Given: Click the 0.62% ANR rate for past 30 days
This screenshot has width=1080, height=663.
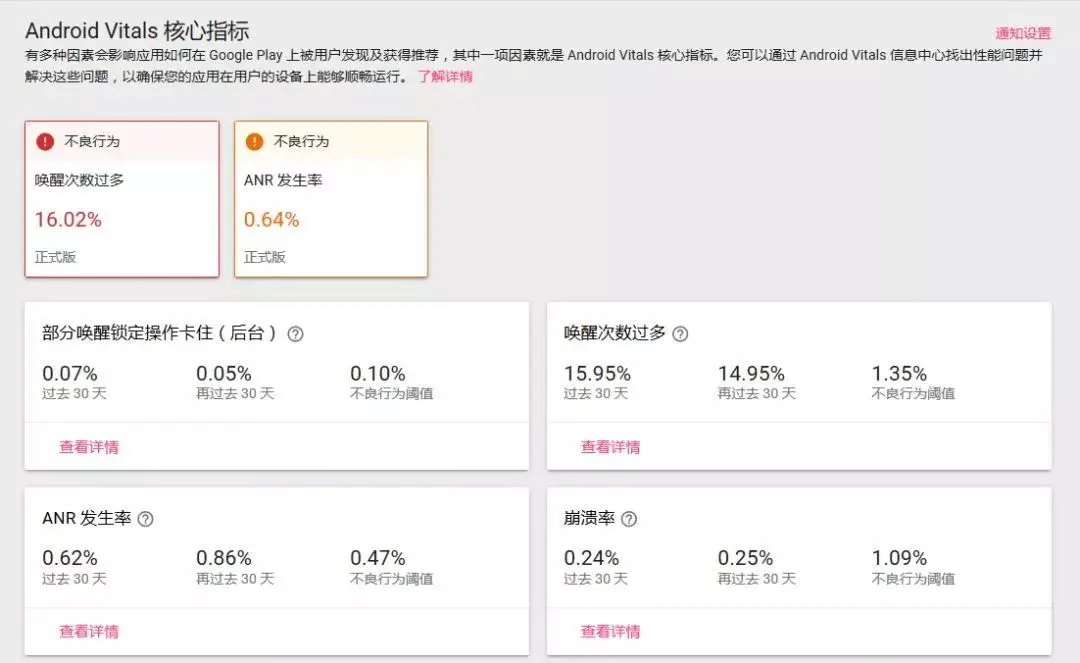Looking at the screenshot, I should point(70,558).
